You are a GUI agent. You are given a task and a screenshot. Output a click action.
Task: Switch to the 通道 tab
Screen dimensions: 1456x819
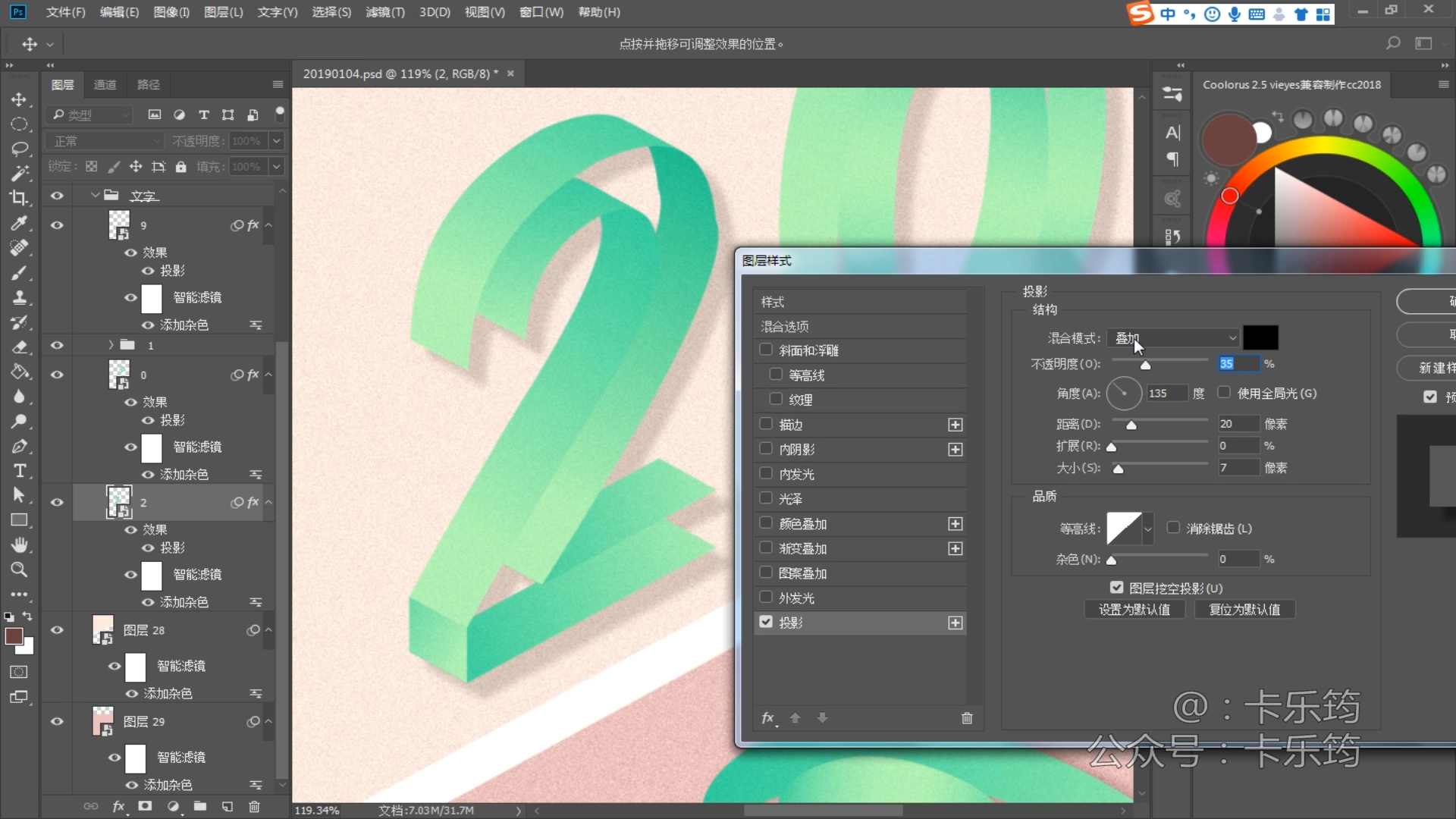[x=105, y=85]
